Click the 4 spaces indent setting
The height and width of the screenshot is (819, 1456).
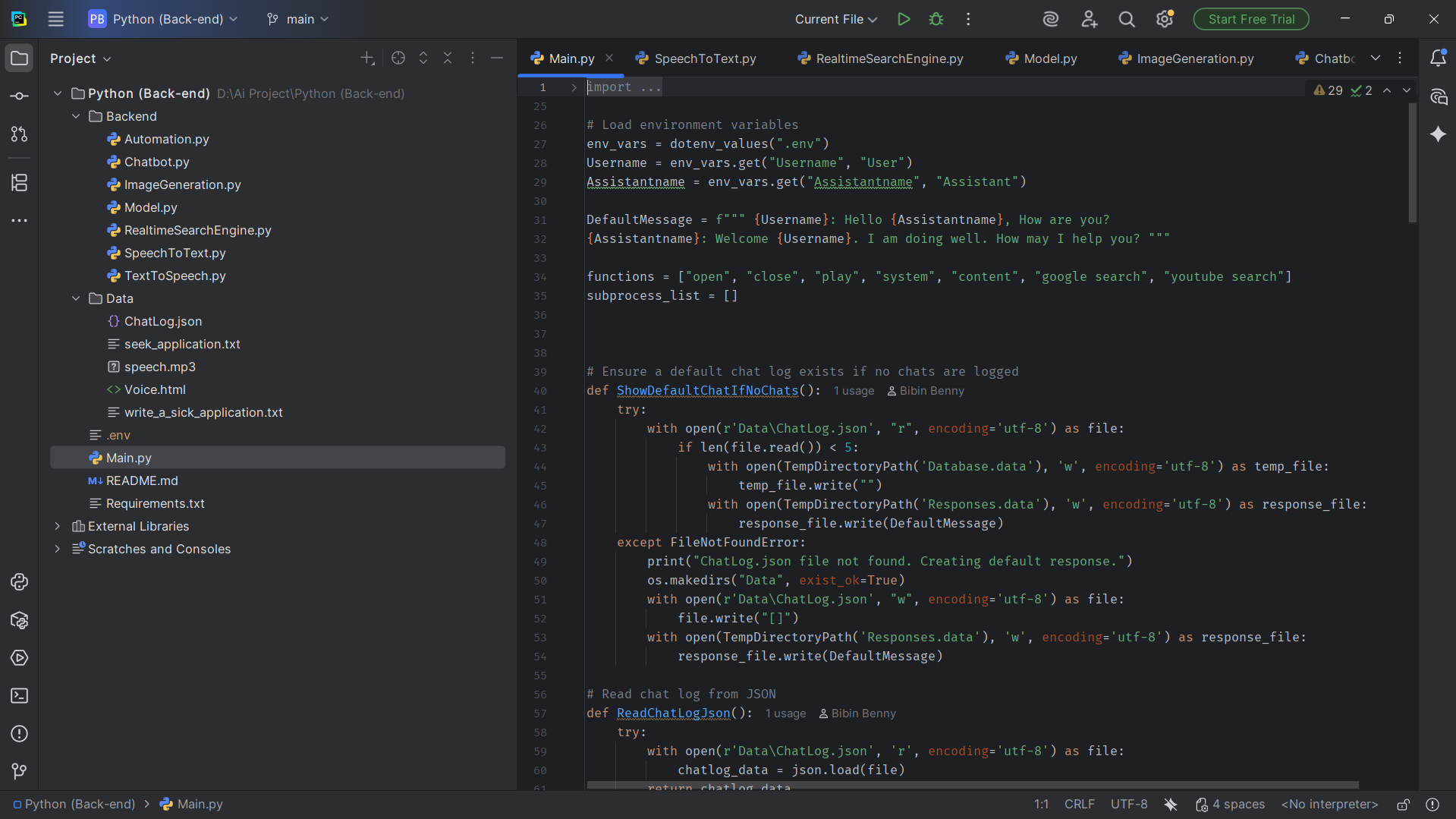pos(1230,805)
